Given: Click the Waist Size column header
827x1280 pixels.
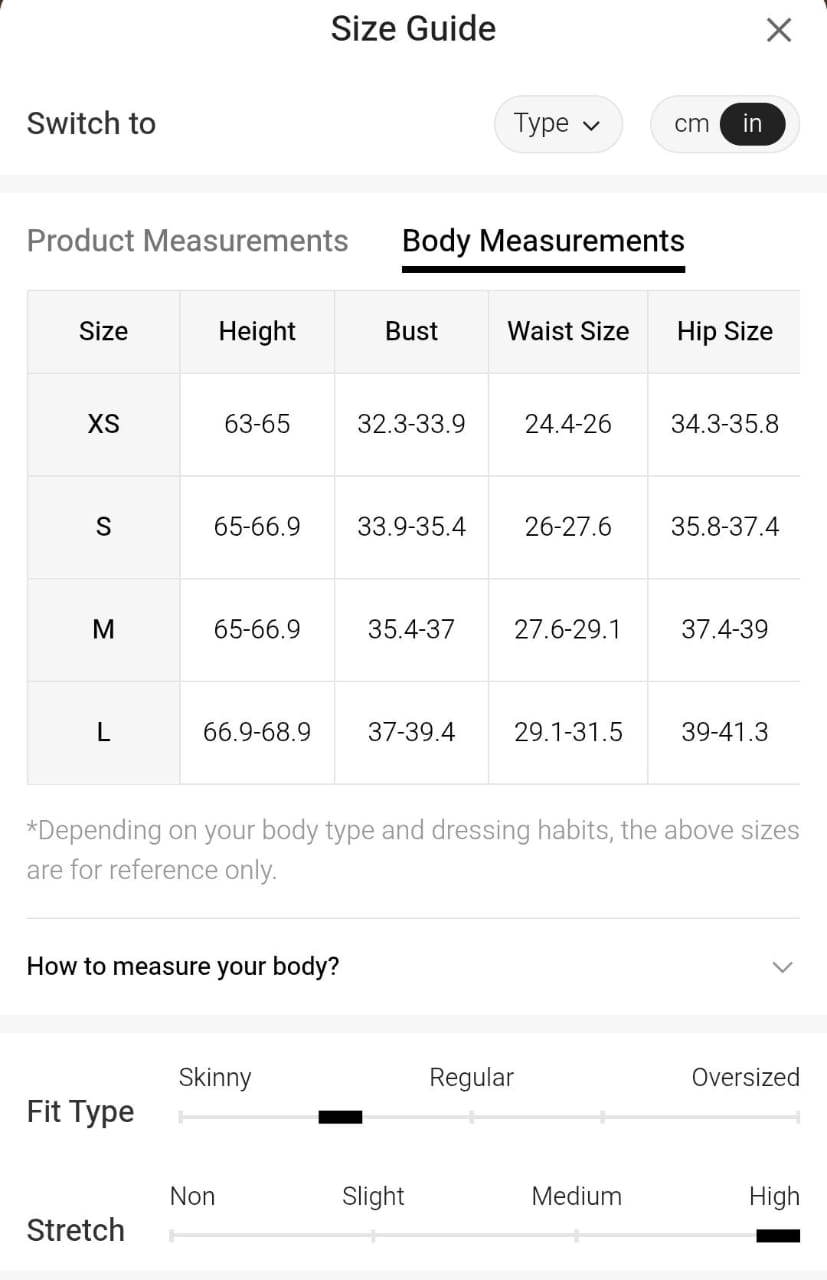Looking at the screenshot, I should click(568, 331).
